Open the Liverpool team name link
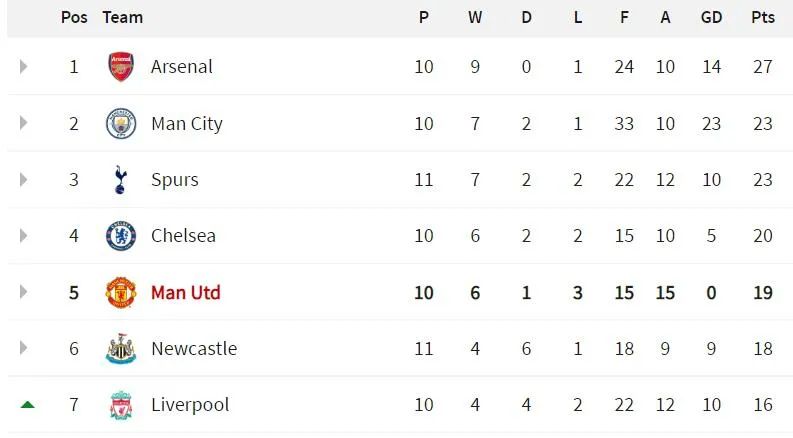Viewport: 793px width, 438px height. (190, 405)
